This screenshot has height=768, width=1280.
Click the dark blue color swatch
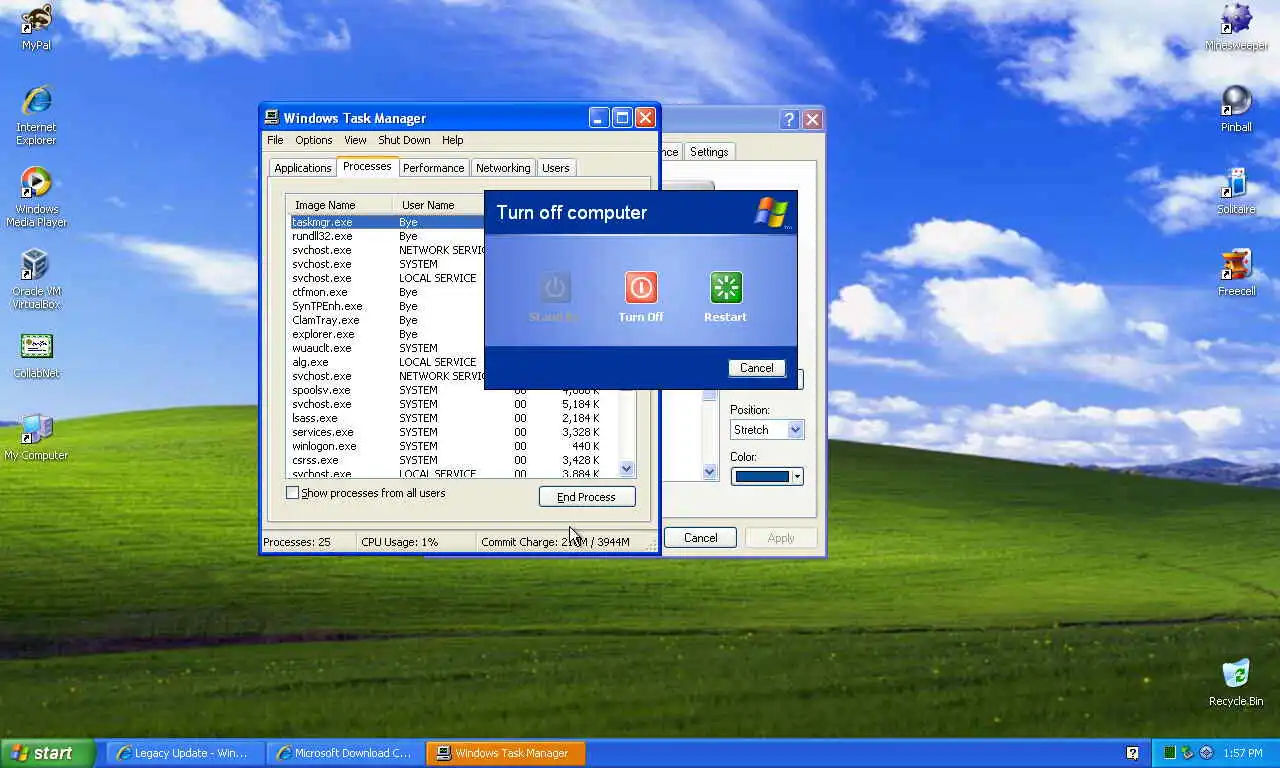[x=761, y=477]
